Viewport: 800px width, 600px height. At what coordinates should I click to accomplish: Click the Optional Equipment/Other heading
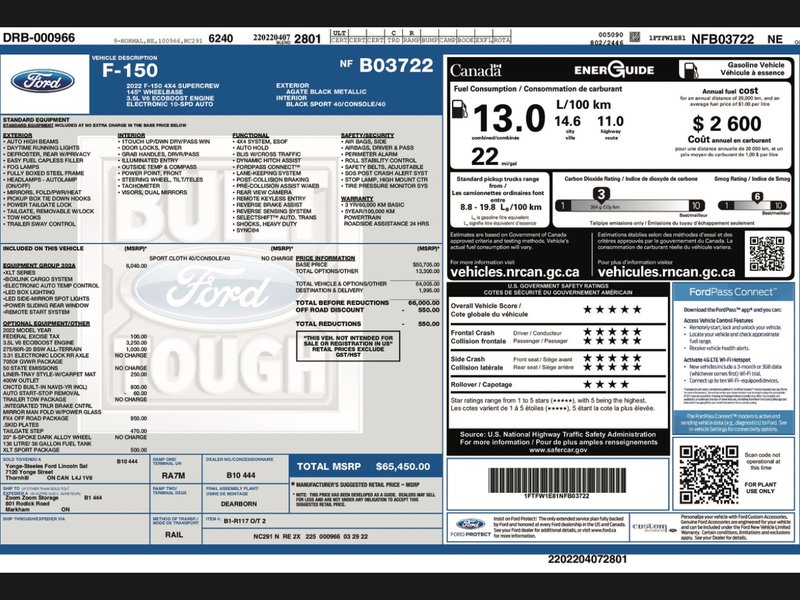[x=46, y=323]
